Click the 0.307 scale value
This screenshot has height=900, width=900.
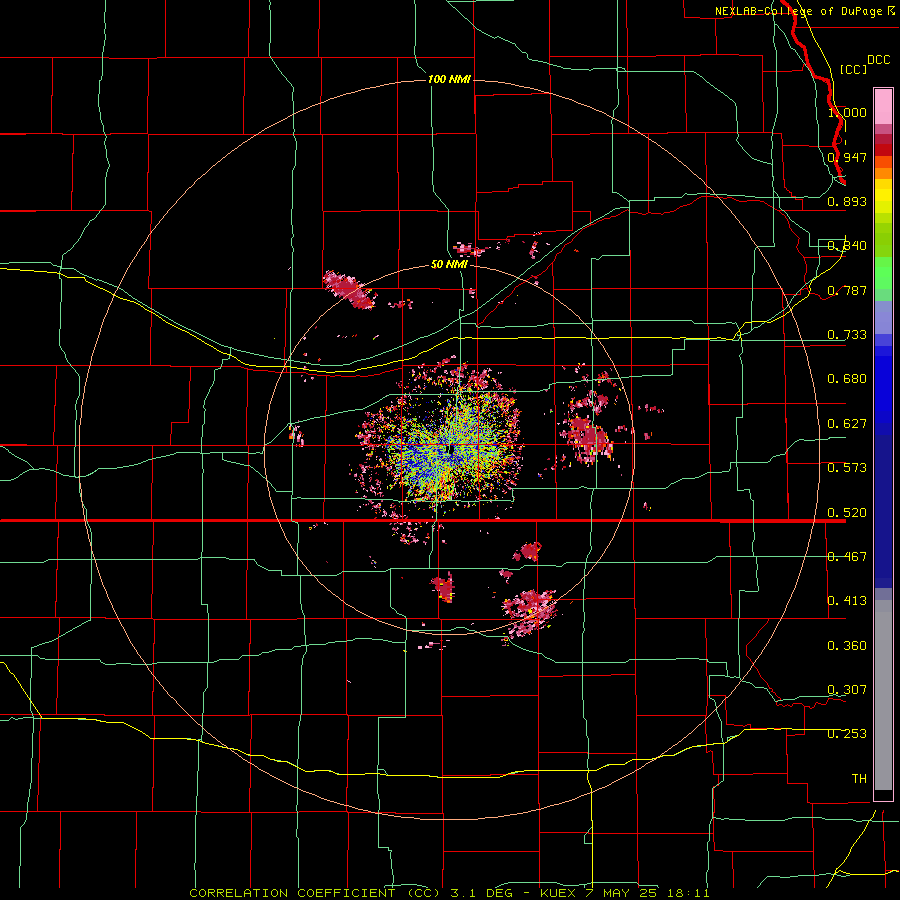(847, 690)
